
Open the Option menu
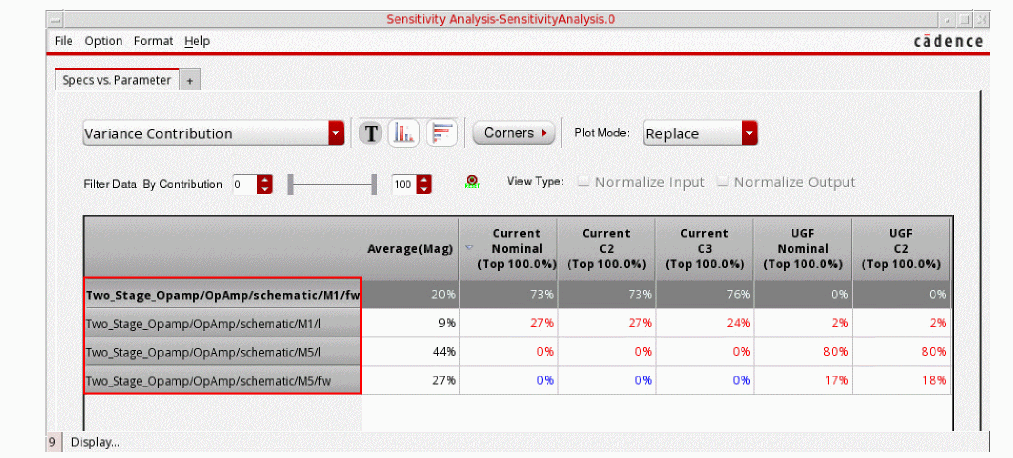pyautogui.click(x=103, y=41)
